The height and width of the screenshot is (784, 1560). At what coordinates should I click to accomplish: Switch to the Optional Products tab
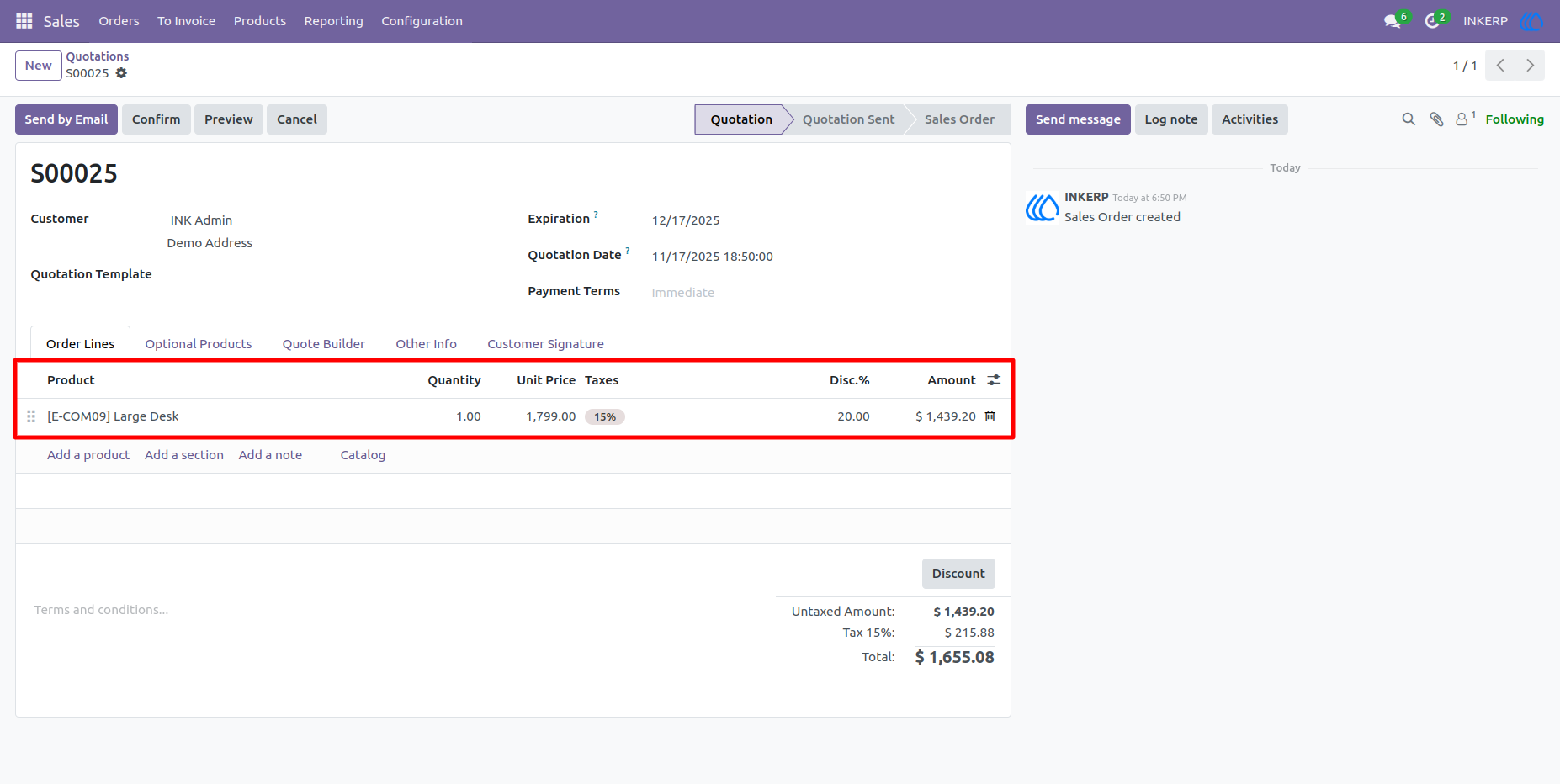tap(199, 344)
